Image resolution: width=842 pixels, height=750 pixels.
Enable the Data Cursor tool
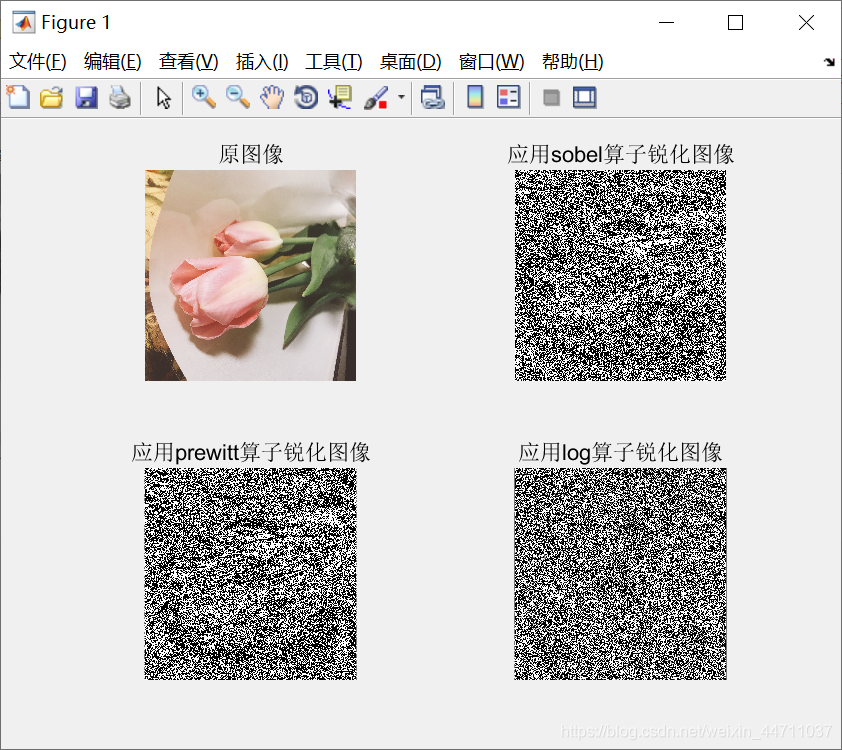pos(340,98)
